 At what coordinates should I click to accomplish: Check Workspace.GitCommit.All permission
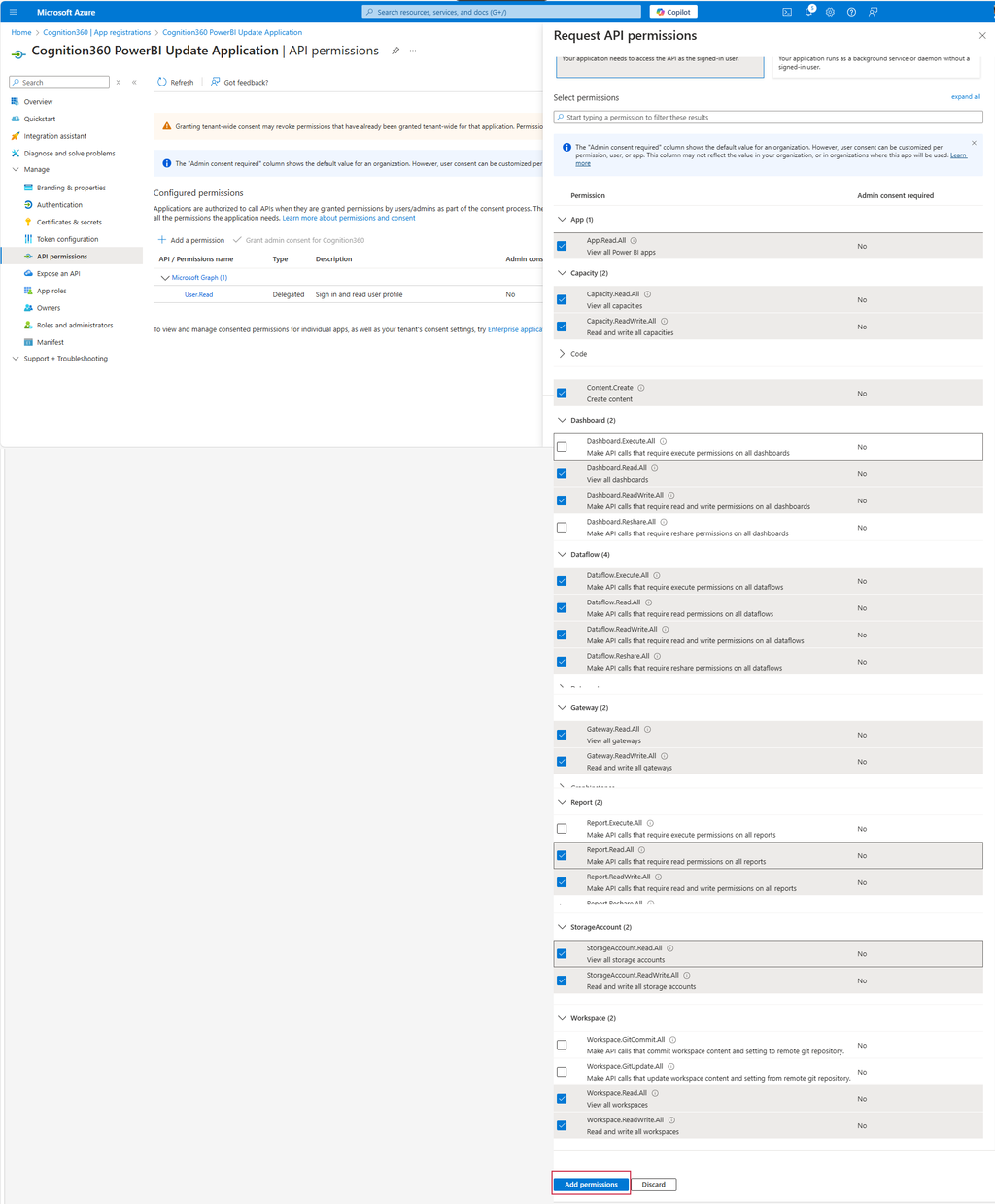[x=562, y=1046]
